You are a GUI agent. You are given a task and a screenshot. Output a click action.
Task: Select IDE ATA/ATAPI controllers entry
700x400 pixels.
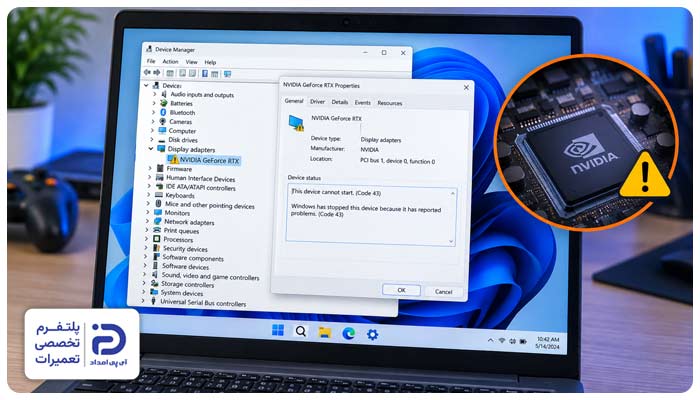click(200, 188)
